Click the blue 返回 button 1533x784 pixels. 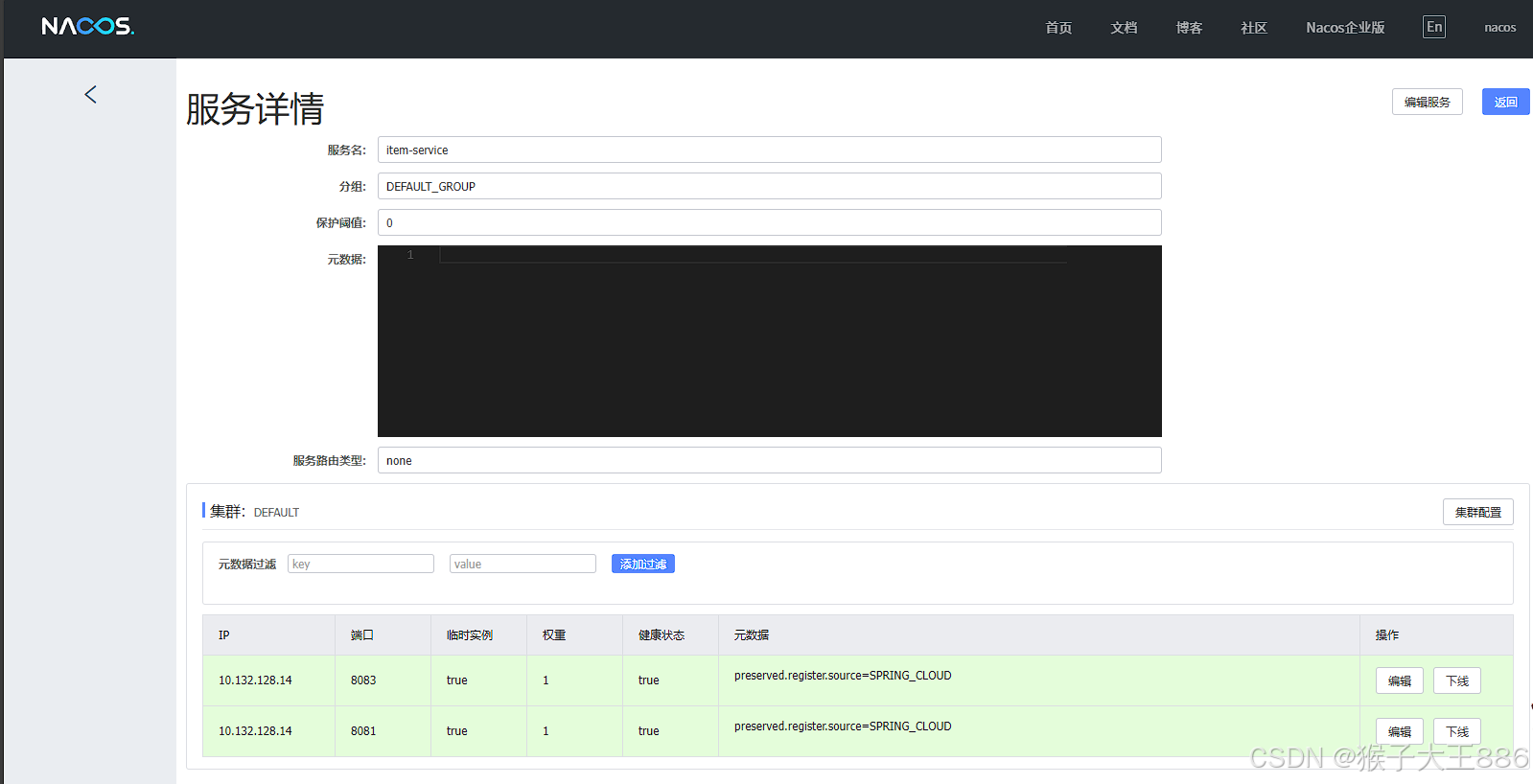tap(1506, 102)
